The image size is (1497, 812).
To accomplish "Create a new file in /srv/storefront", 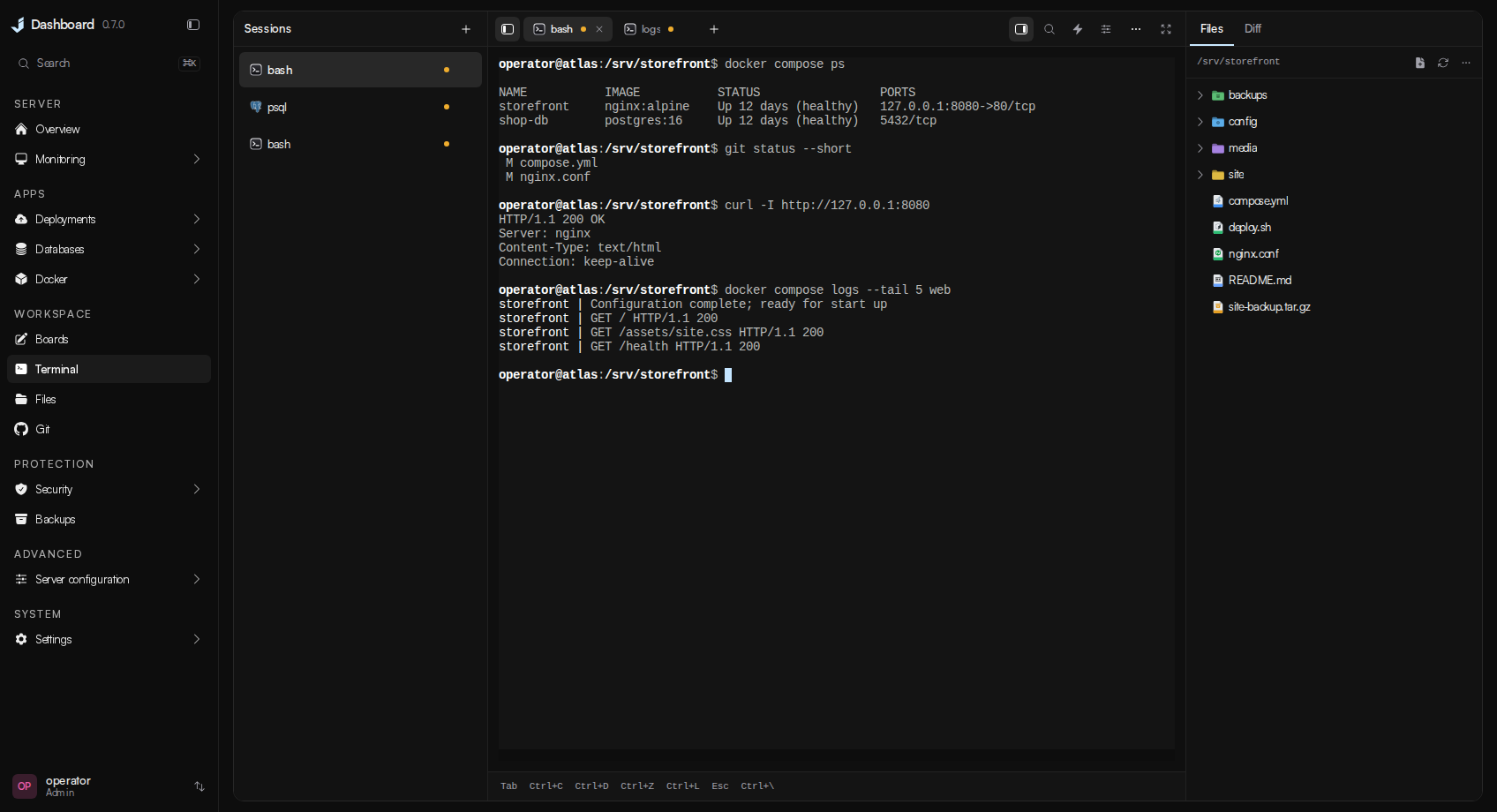I will (x=1420, y=63).
